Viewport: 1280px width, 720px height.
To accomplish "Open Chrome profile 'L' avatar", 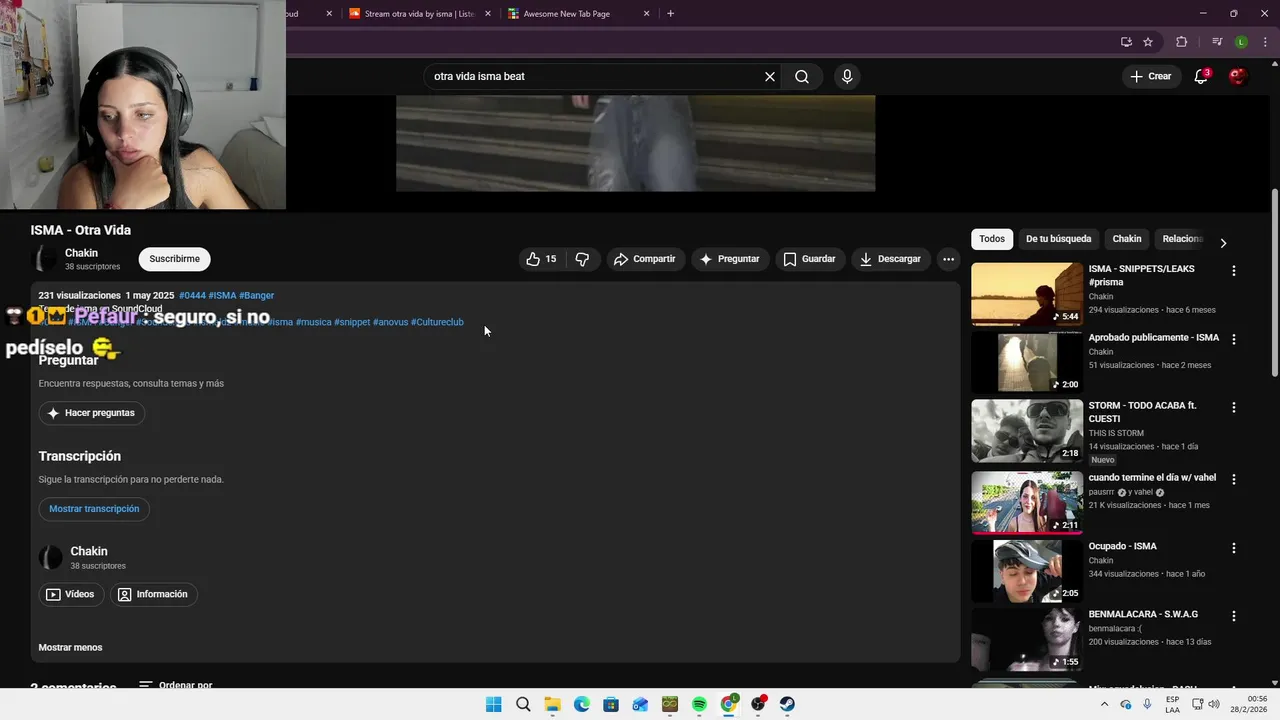I will [x=1241, y=42].
